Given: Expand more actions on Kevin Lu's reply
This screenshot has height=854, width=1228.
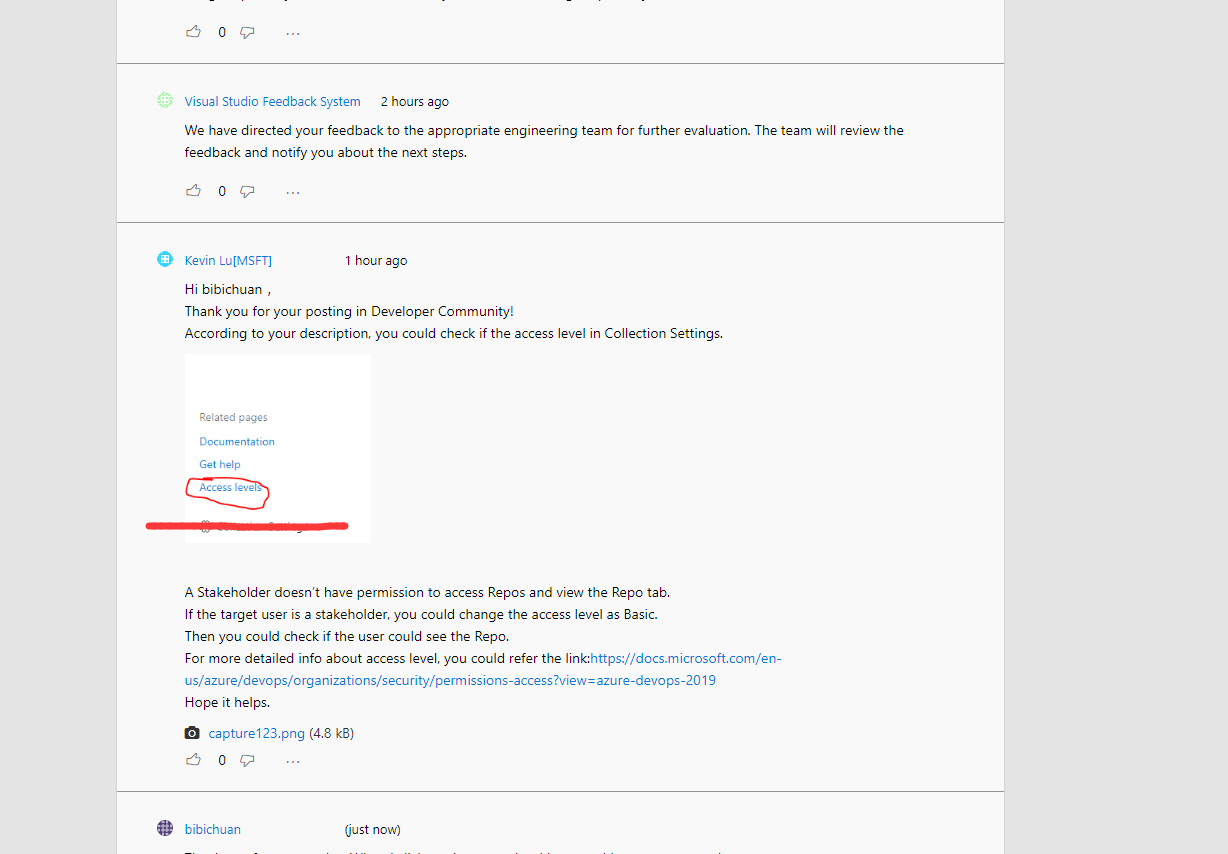Looking at the screenshot, I should (293, 761).
